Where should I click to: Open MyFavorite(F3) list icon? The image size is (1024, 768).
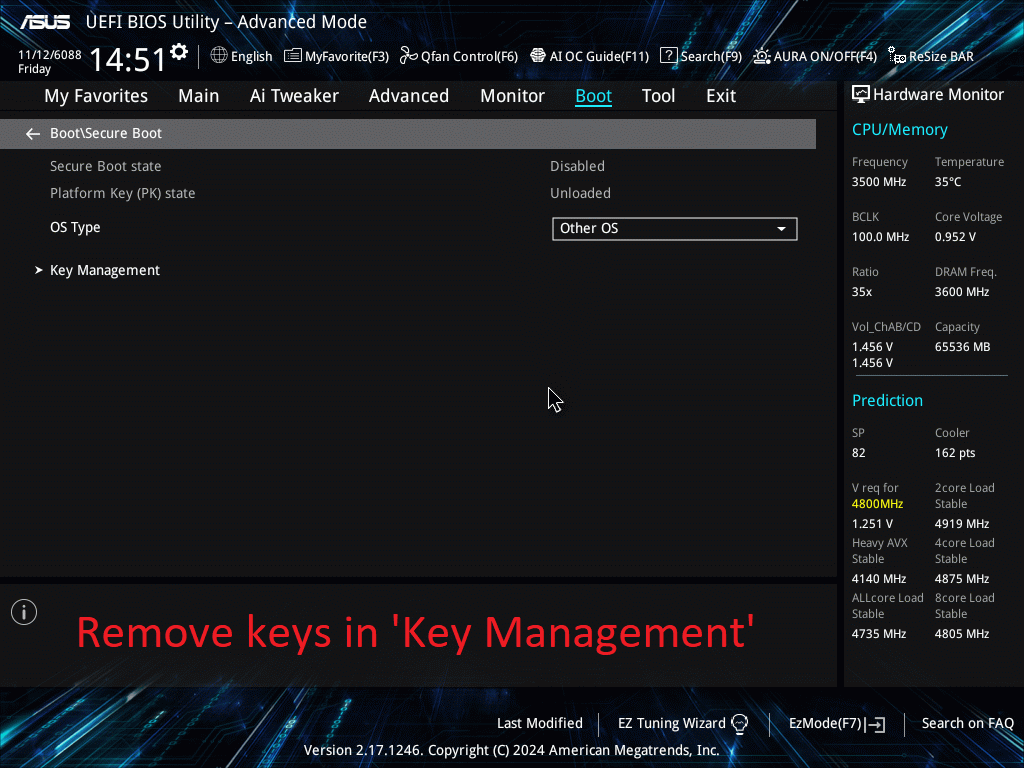coord(293,56)
